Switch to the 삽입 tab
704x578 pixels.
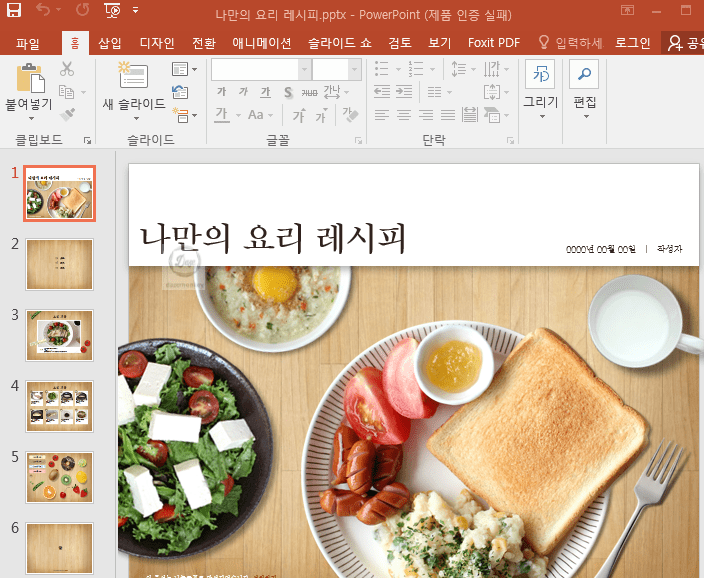(110, 43)
